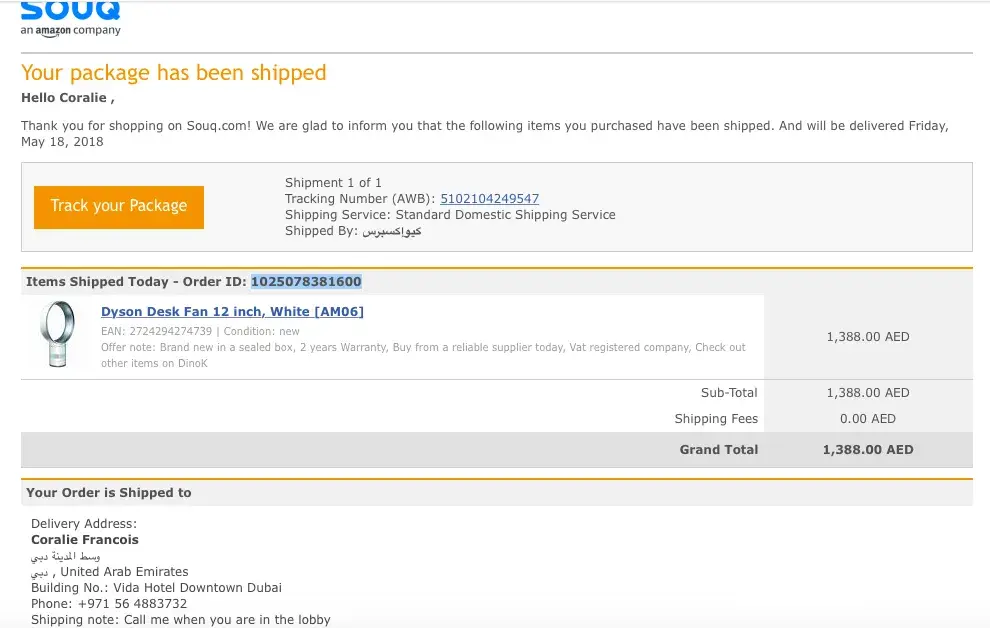Click the 'Your Order is Shipped to' header
Screen dimensions: 990x628
109,493
